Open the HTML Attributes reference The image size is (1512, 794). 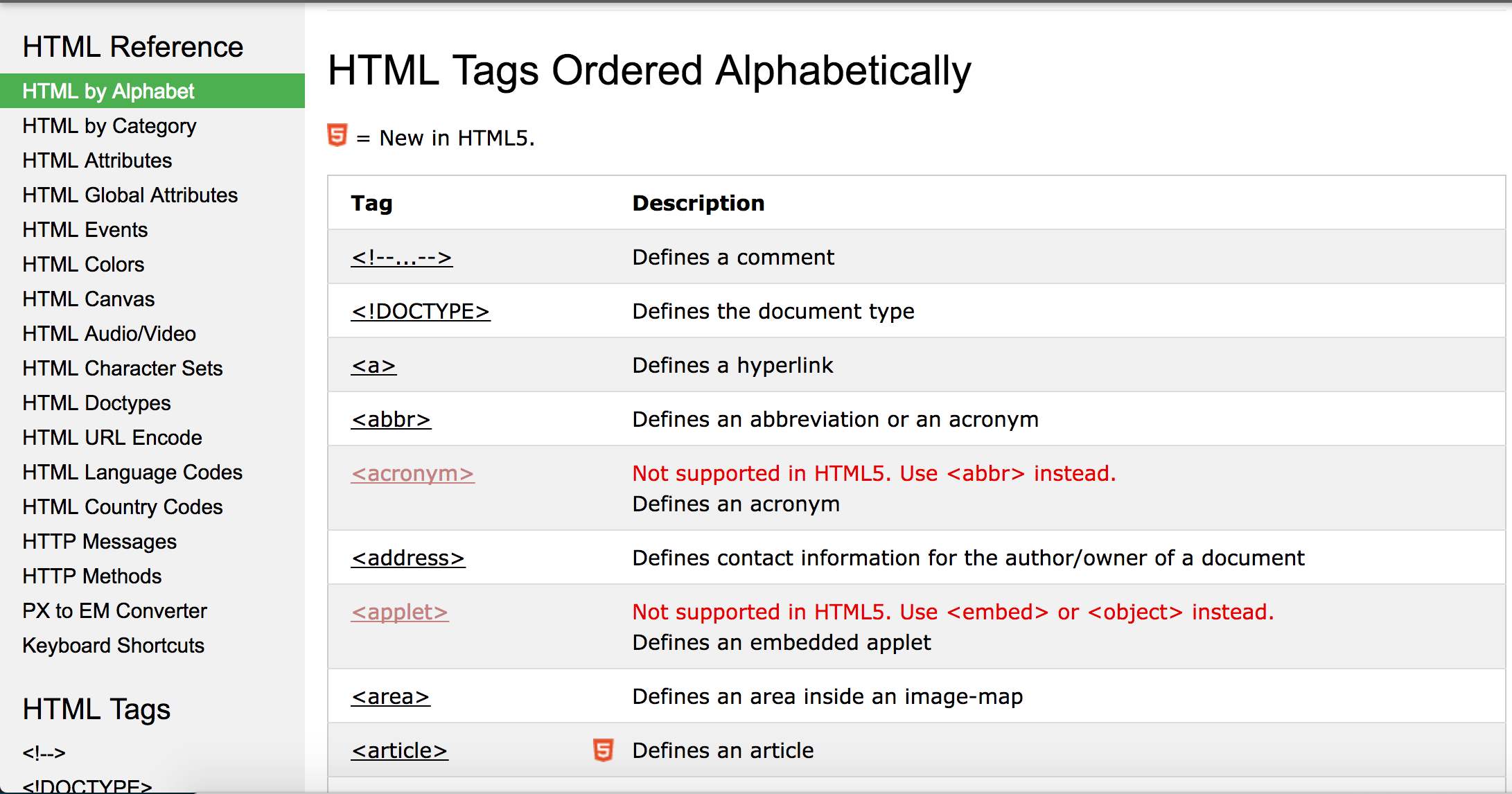tap(97, 161)
